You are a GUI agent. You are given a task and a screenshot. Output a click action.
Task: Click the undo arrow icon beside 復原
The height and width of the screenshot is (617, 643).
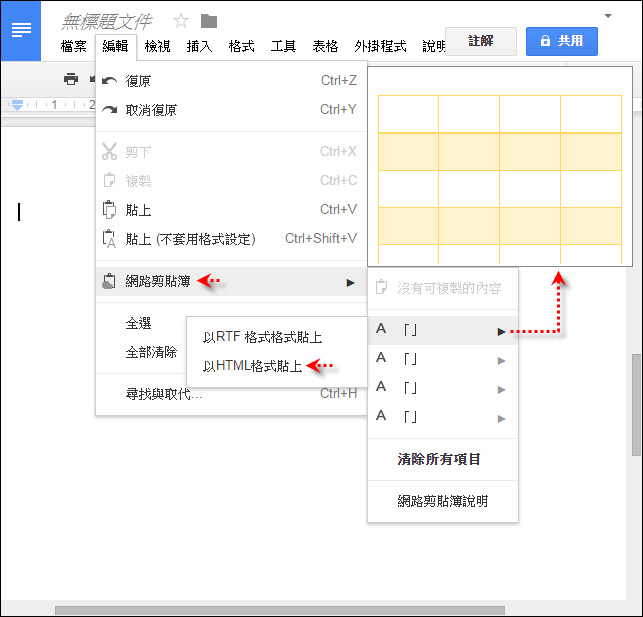pos(109,81)
